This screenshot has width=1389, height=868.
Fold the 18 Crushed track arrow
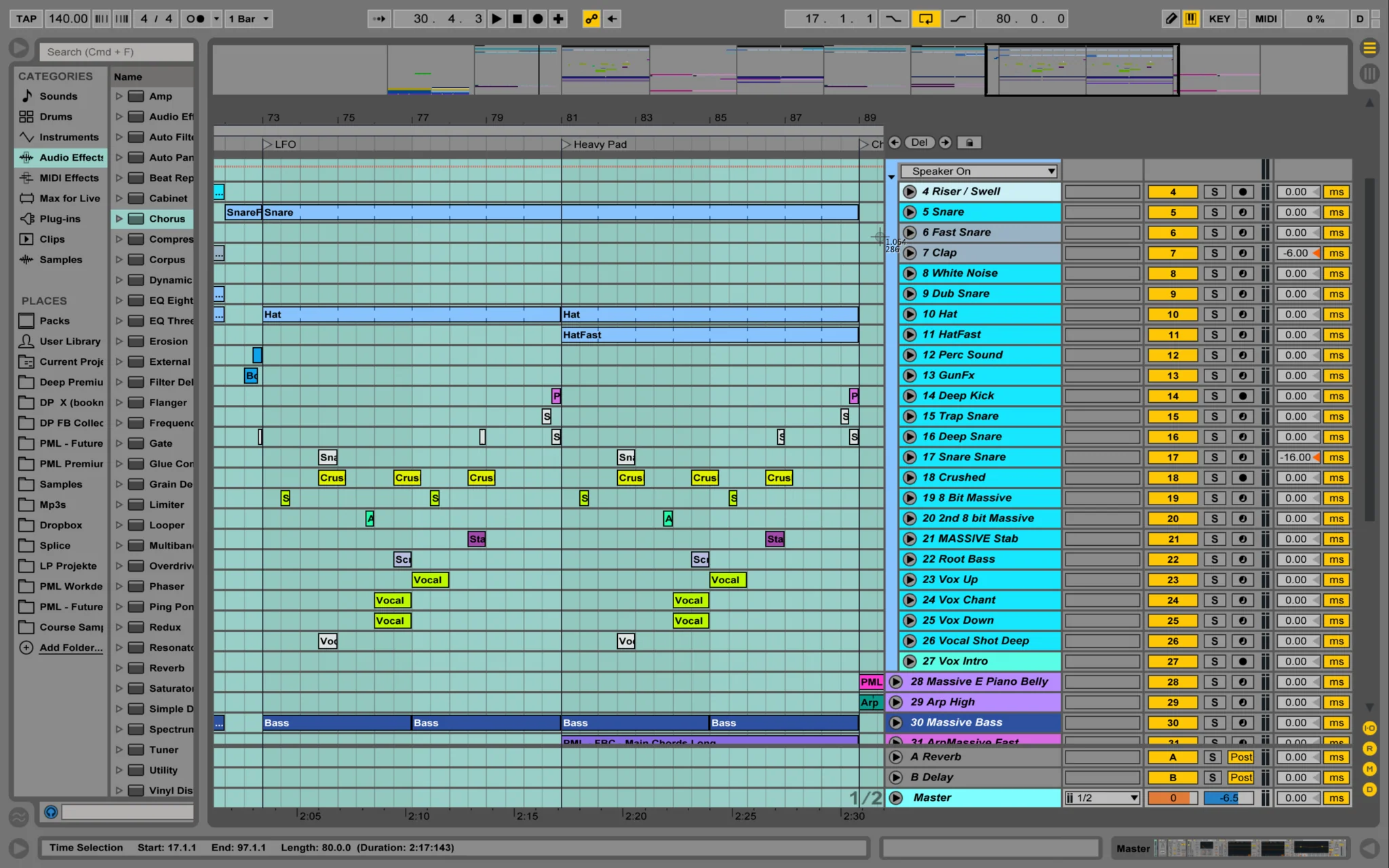click(x=909, y=477)
